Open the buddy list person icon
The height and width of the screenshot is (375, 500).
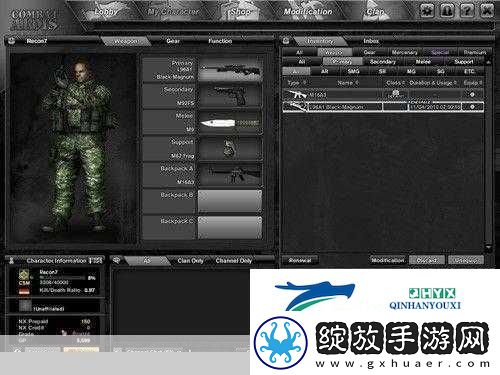(x=447, y=11)
